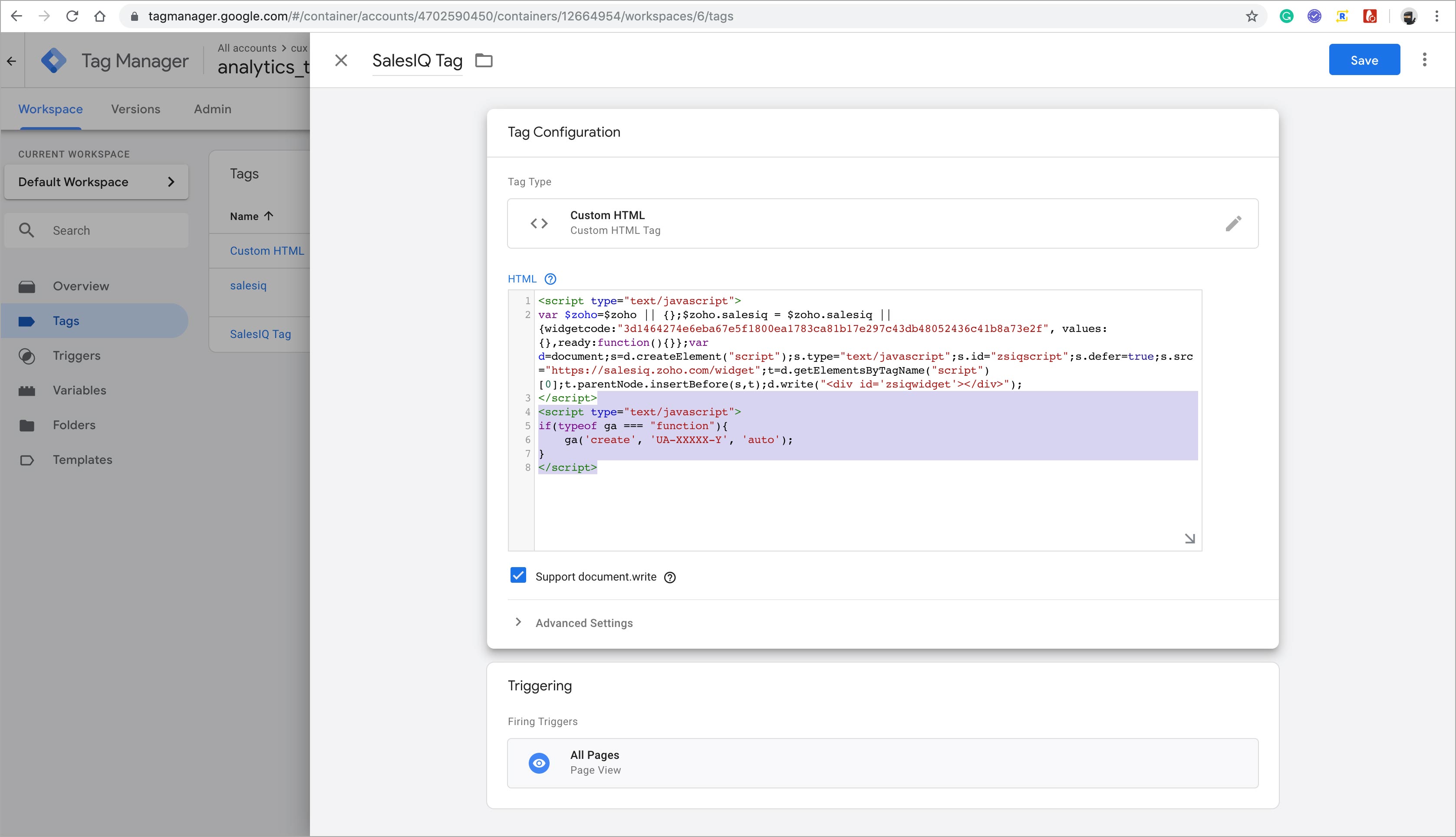Open the SalesIQ Tag link in list
Screen dimensions: 1456x837
(x=260, y=334)
